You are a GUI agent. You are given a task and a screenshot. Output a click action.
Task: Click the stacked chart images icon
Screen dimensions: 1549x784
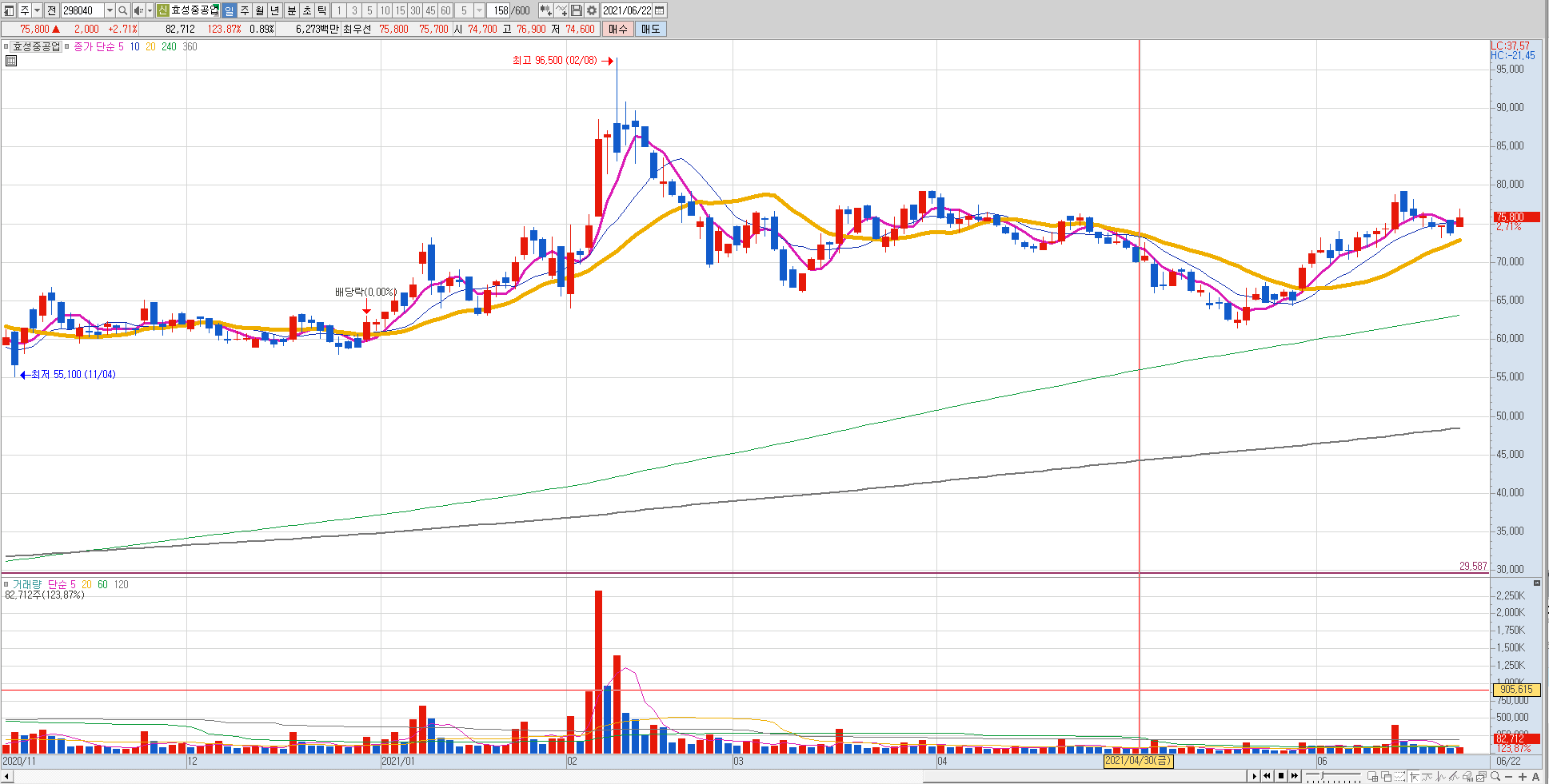(x=1481, y=777)
